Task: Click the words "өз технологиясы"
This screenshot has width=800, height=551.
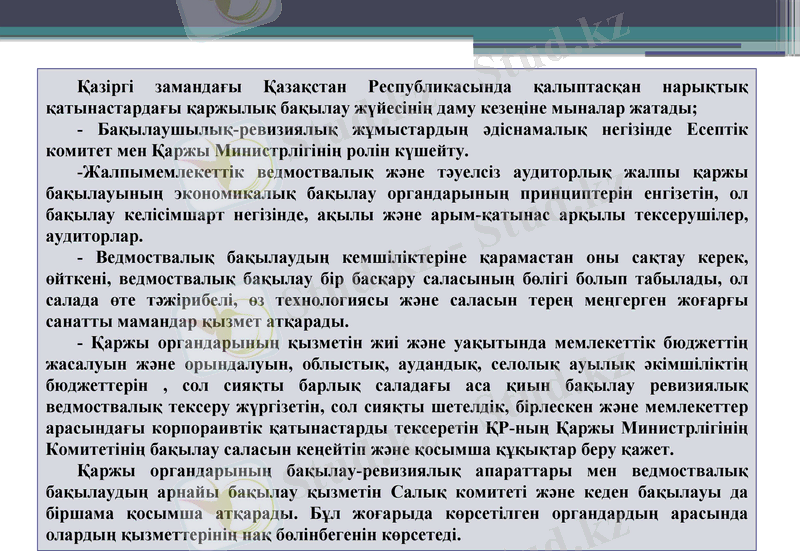Action: [318, 300]
